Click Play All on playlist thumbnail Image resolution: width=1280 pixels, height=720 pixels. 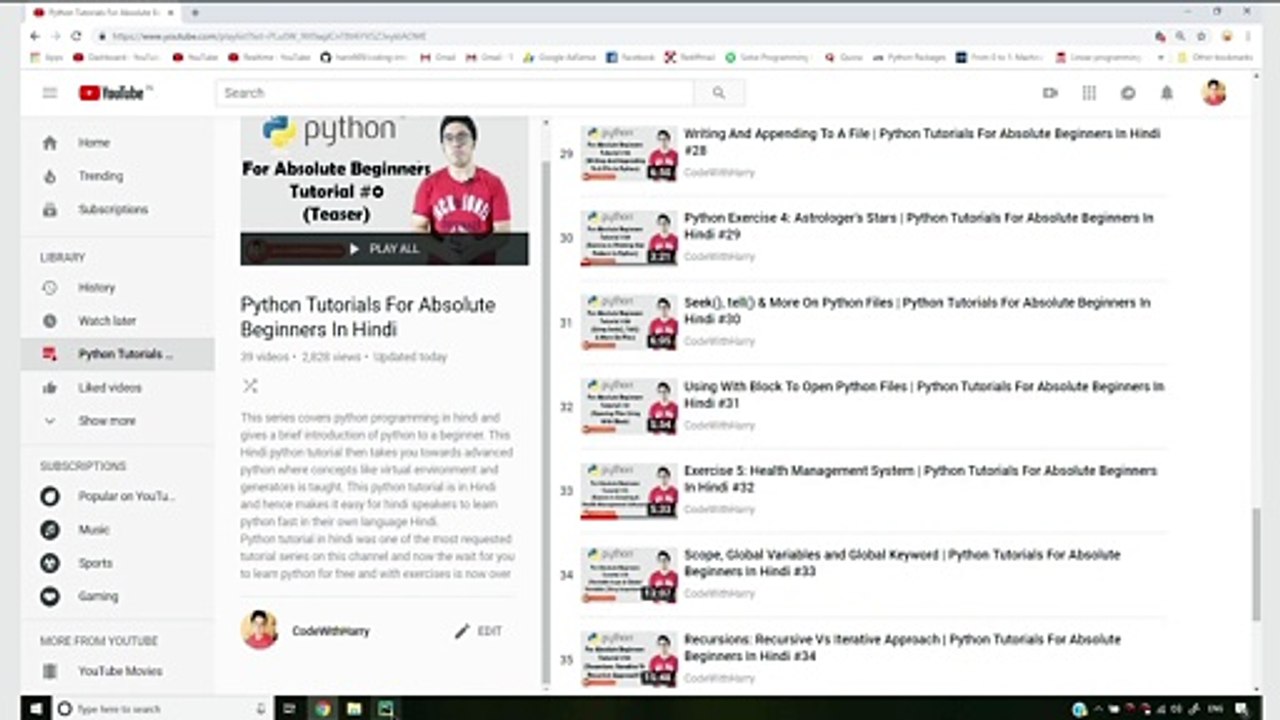pyautogui.click(x=384, y=249)
